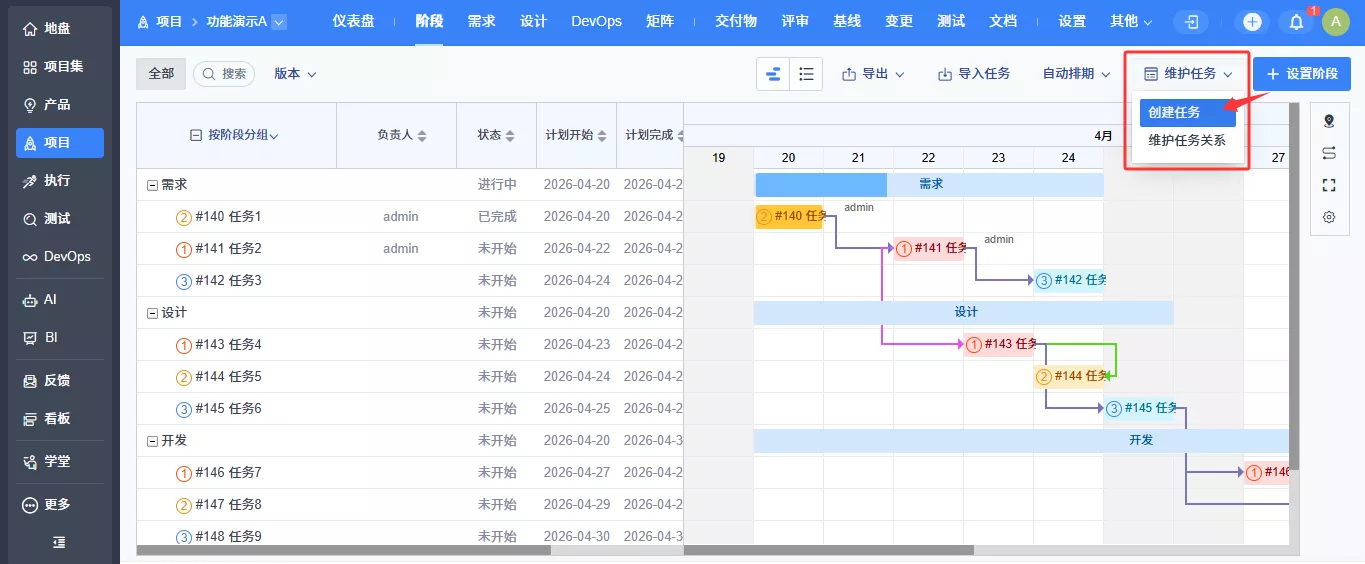Click the Gantt vertical scrollbar
Image resolution: width=1365 pixels, height=564 pixels.
coord(1294,285)
